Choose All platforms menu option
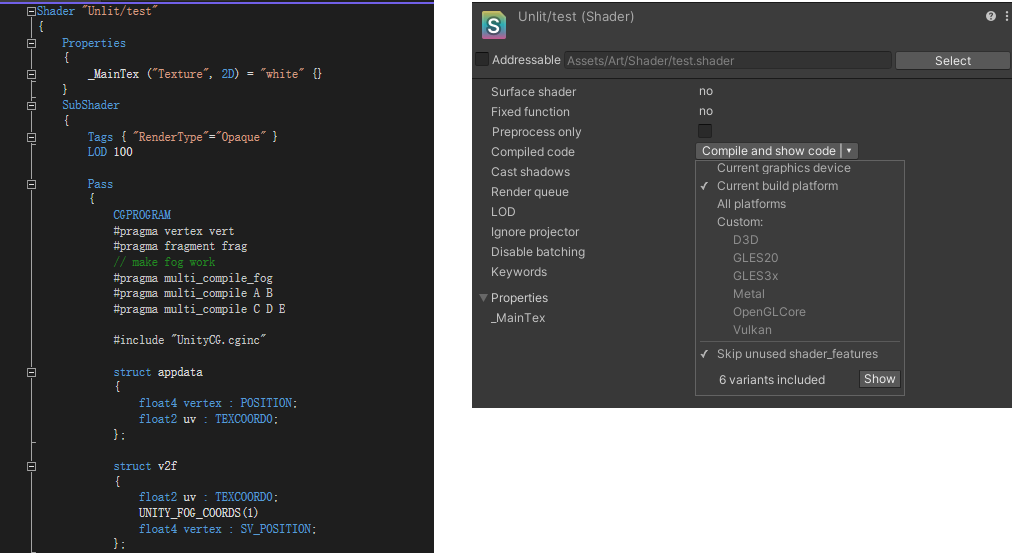The image size is (1015, 559). click(x=751, y=204)
